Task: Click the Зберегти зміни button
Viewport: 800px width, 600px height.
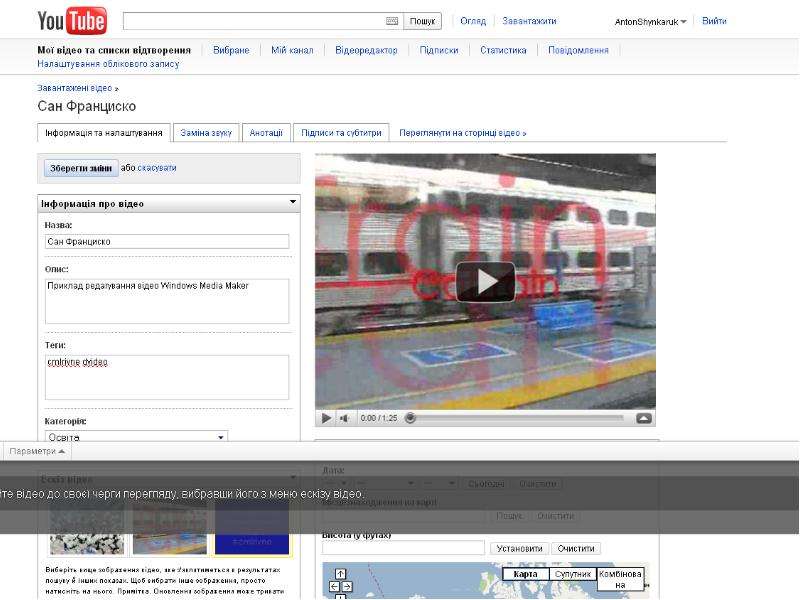Action: (x=81, y=168)
